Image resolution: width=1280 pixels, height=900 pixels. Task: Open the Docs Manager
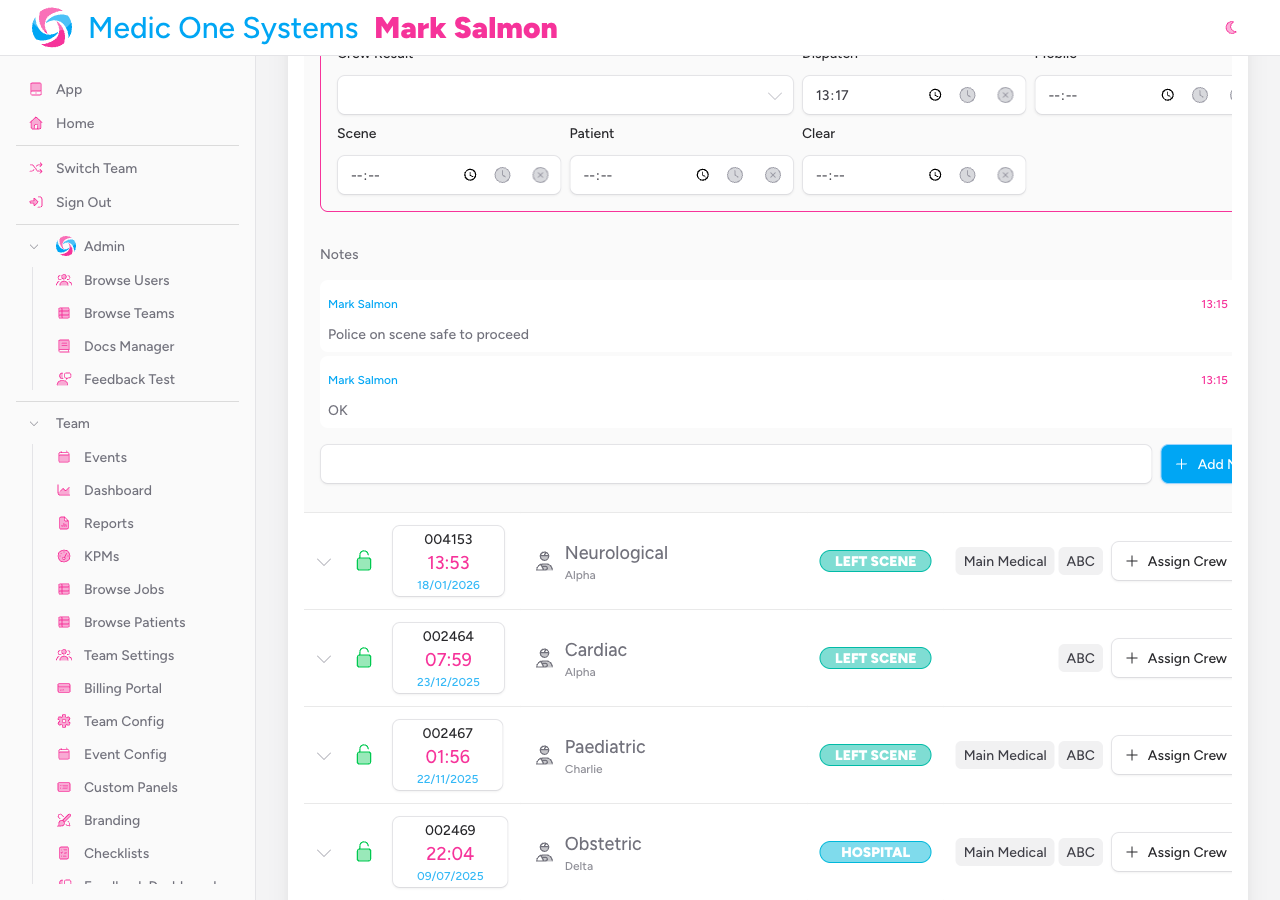[x=129, y=346]
